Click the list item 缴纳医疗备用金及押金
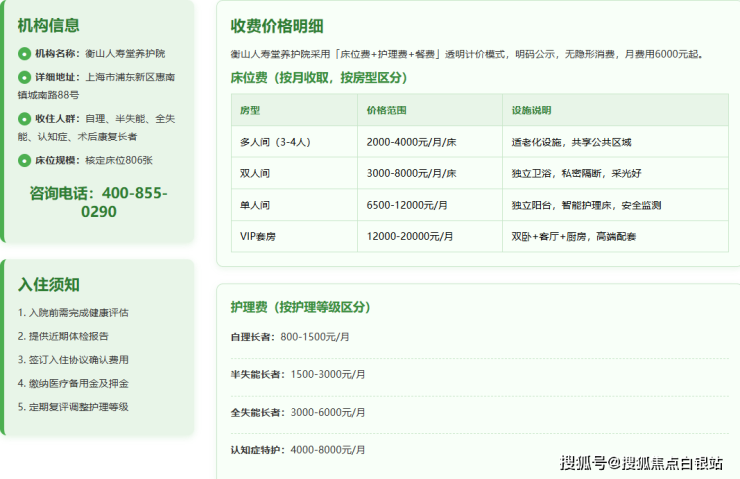The height and width of the screenshot is (479, 740). [73, 383]
